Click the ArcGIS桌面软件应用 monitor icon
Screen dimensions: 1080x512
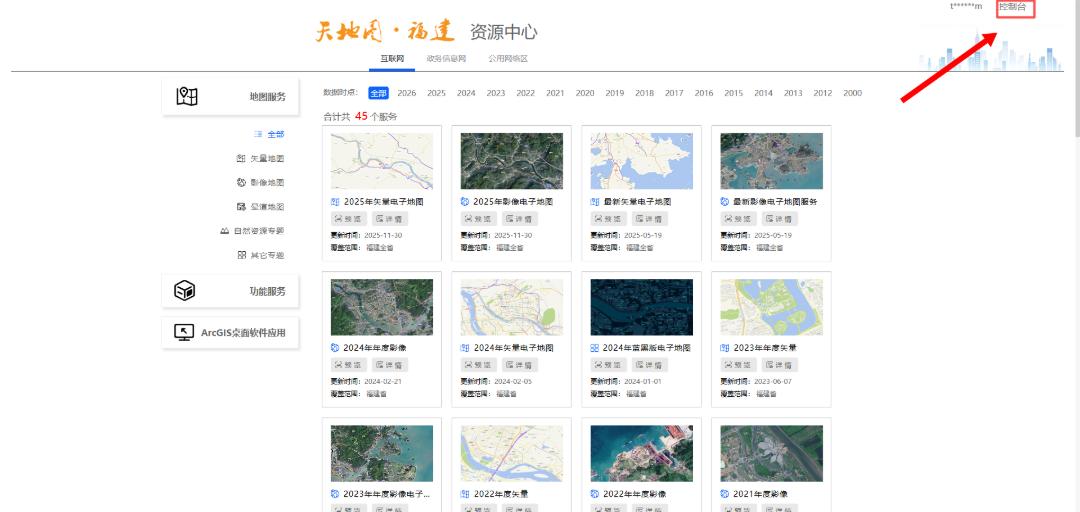pos(184,333)
